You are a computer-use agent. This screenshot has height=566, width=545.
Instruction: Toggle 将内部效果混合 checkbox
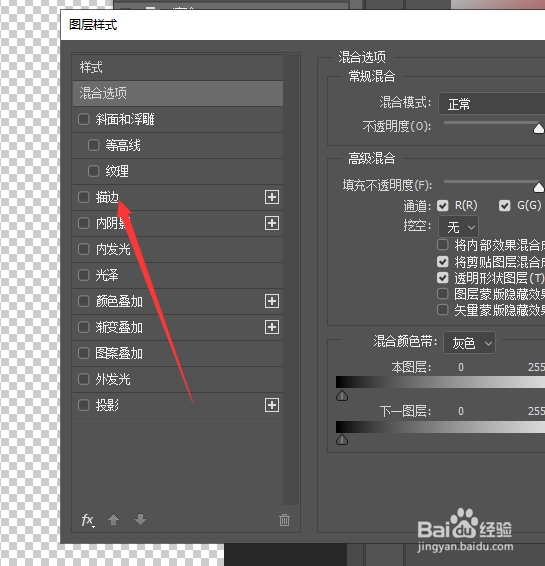click(442, 245)
